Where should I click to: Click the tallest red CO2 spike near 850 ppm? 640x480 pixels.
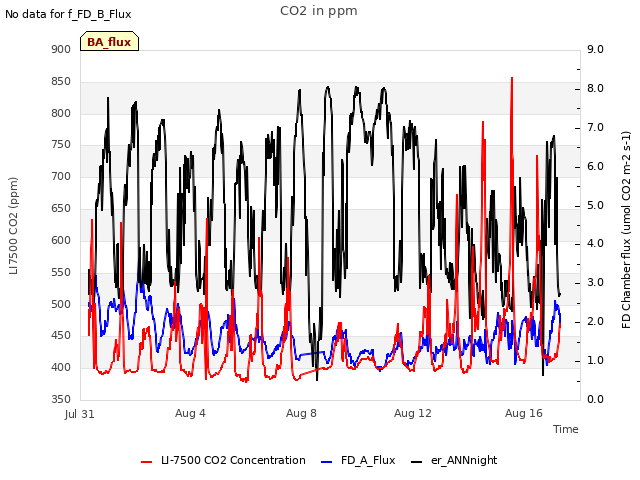point(512,80)
